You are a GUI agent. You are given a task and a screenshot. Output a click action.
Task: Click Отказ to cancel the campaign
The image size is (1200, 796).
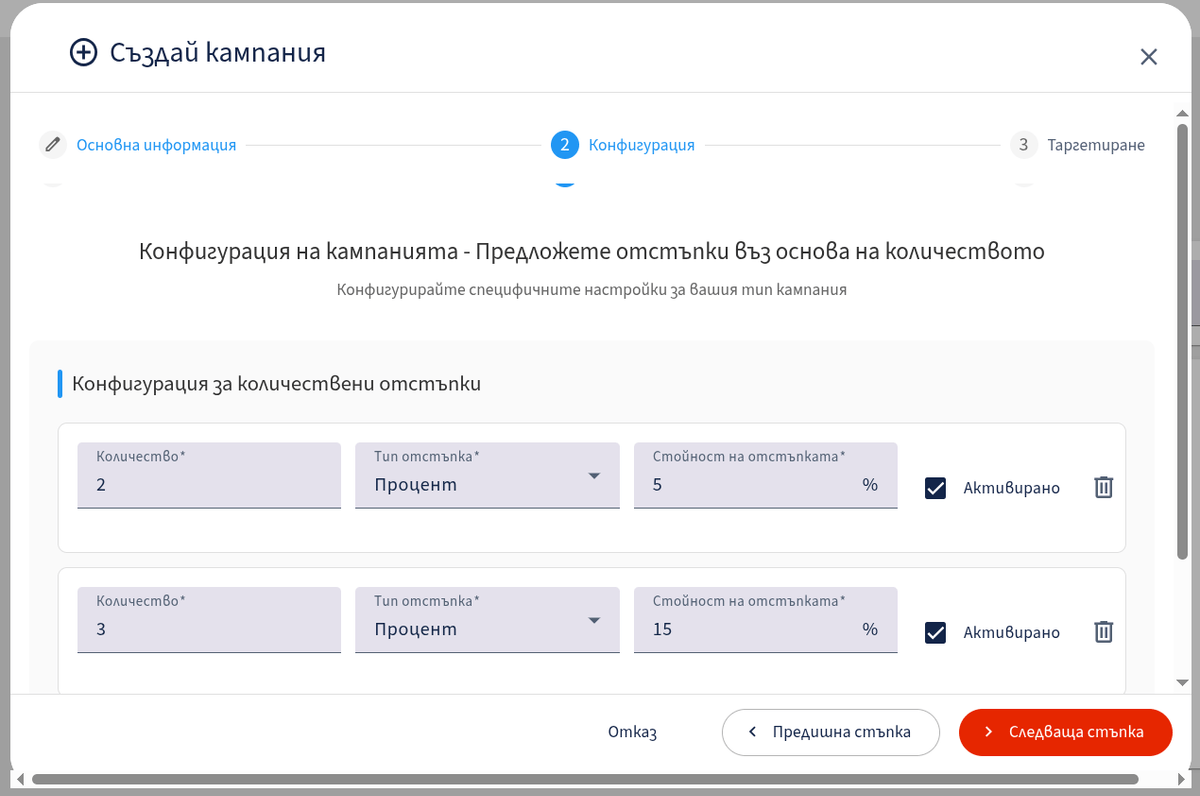(x=632, y=732)
